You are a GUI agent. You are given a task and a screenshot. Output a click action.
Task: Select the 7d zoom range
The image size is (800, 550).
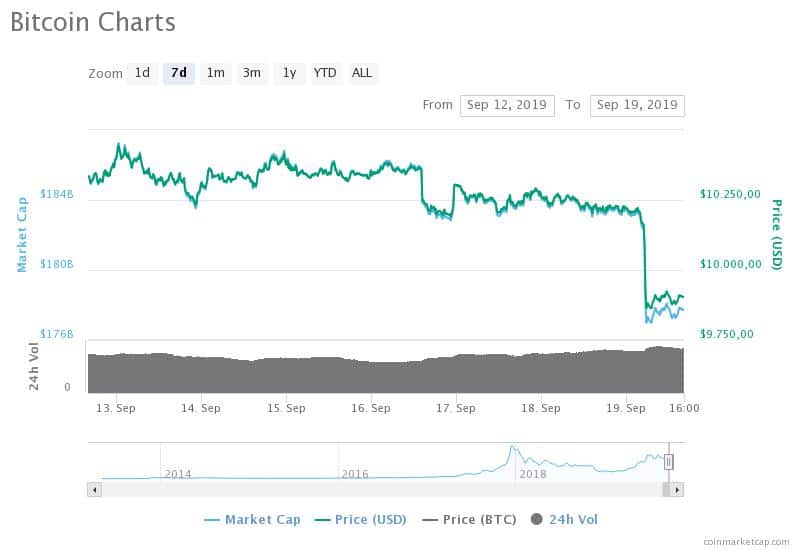pyautogui.click(x=179, y=73)
